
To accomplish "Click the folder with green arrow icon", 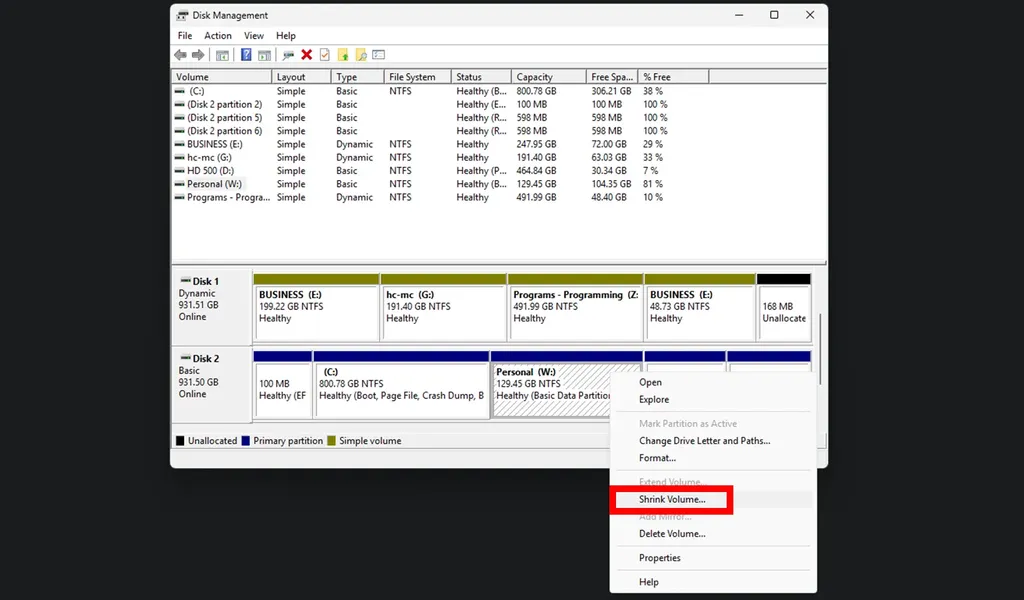I will coord(343,55).
